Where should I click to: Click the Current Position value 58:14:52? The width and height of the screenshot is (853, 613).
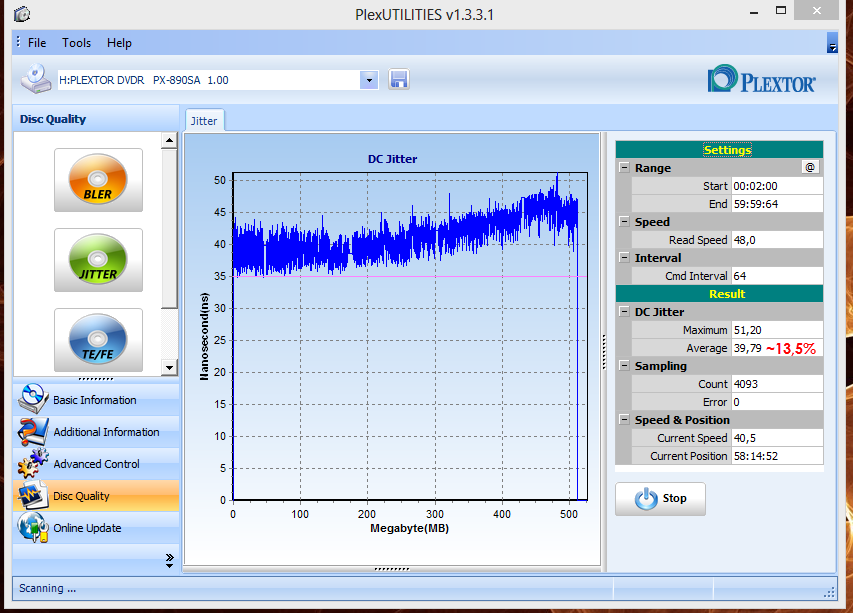[x=777, y=456]
